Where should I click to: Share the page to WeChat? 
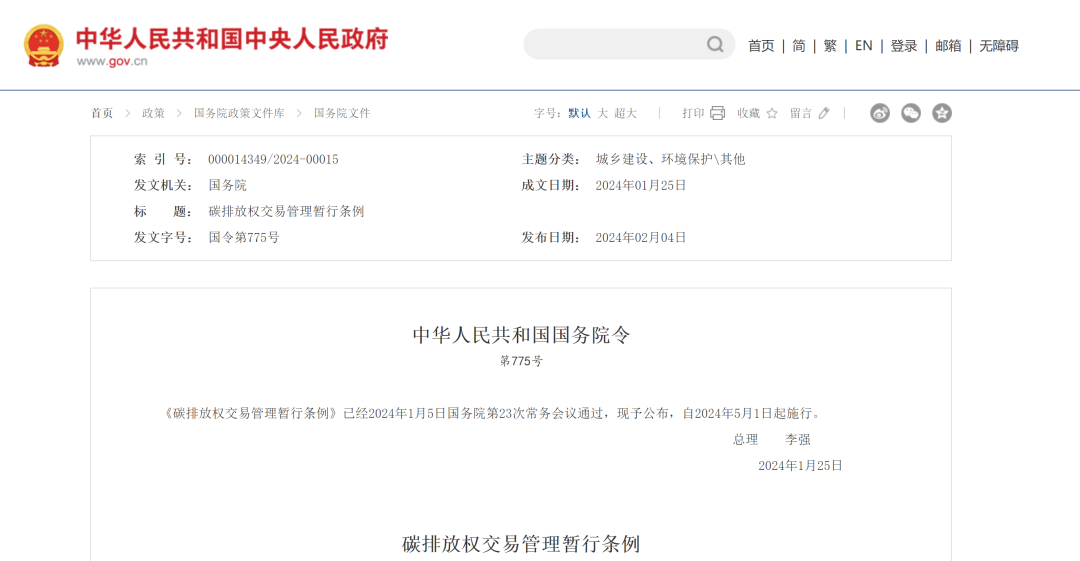pyautogui.click(x=911, y=113)
